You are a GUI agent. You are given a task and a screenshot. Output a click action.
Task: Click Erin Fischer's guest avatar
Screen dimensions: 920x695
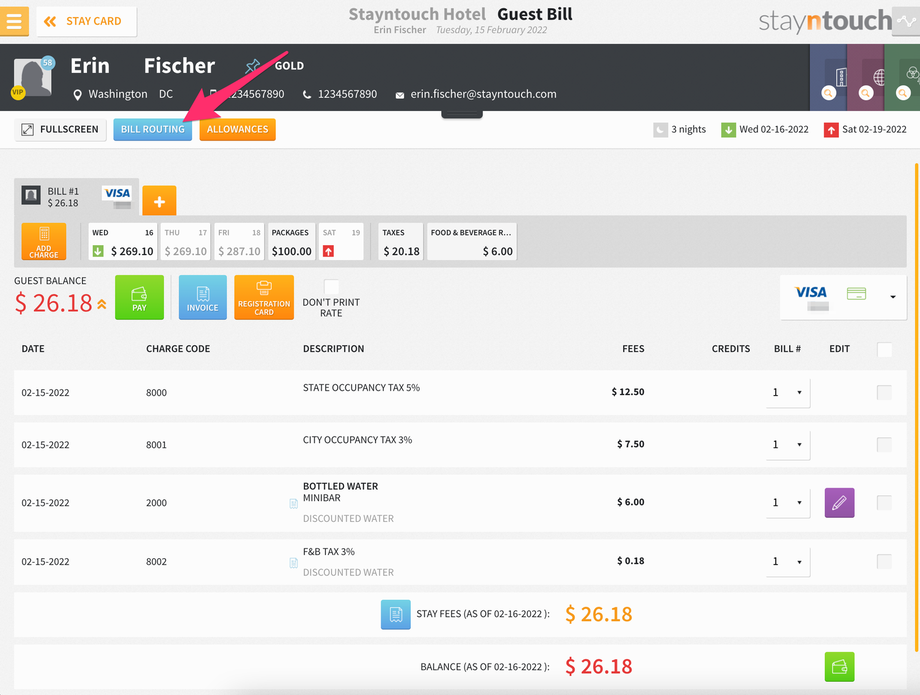point(32,77)
